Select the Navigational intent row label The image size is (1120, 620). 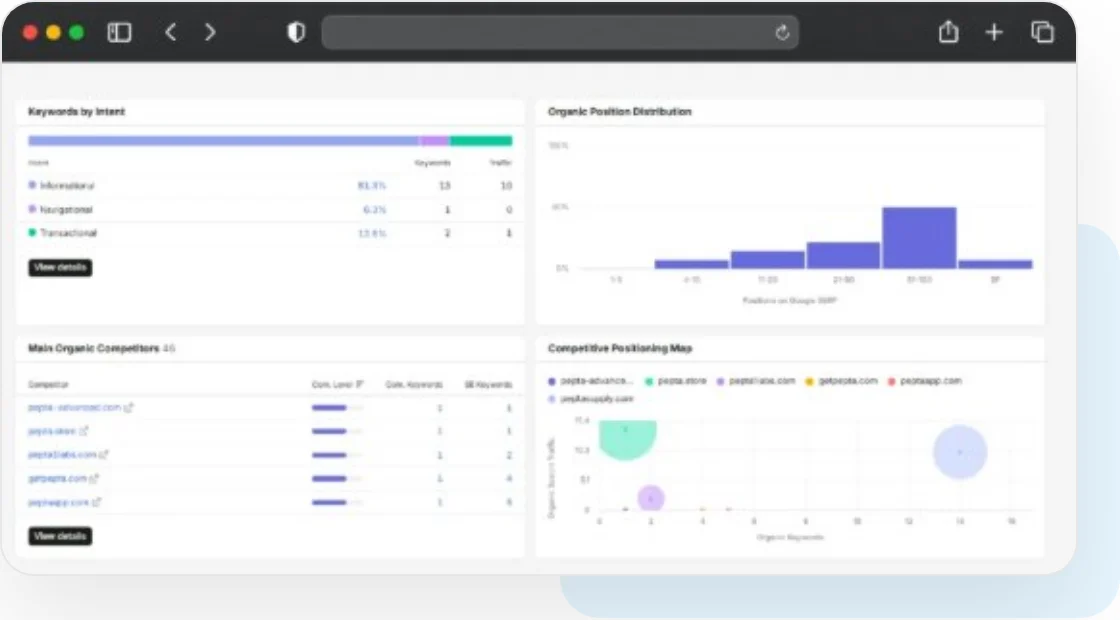click(x=66, y=209)
